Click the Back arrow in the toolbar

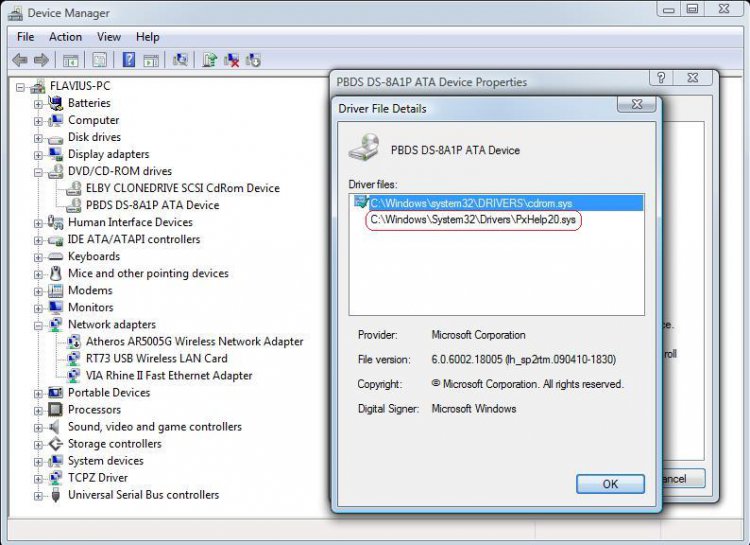20,60
